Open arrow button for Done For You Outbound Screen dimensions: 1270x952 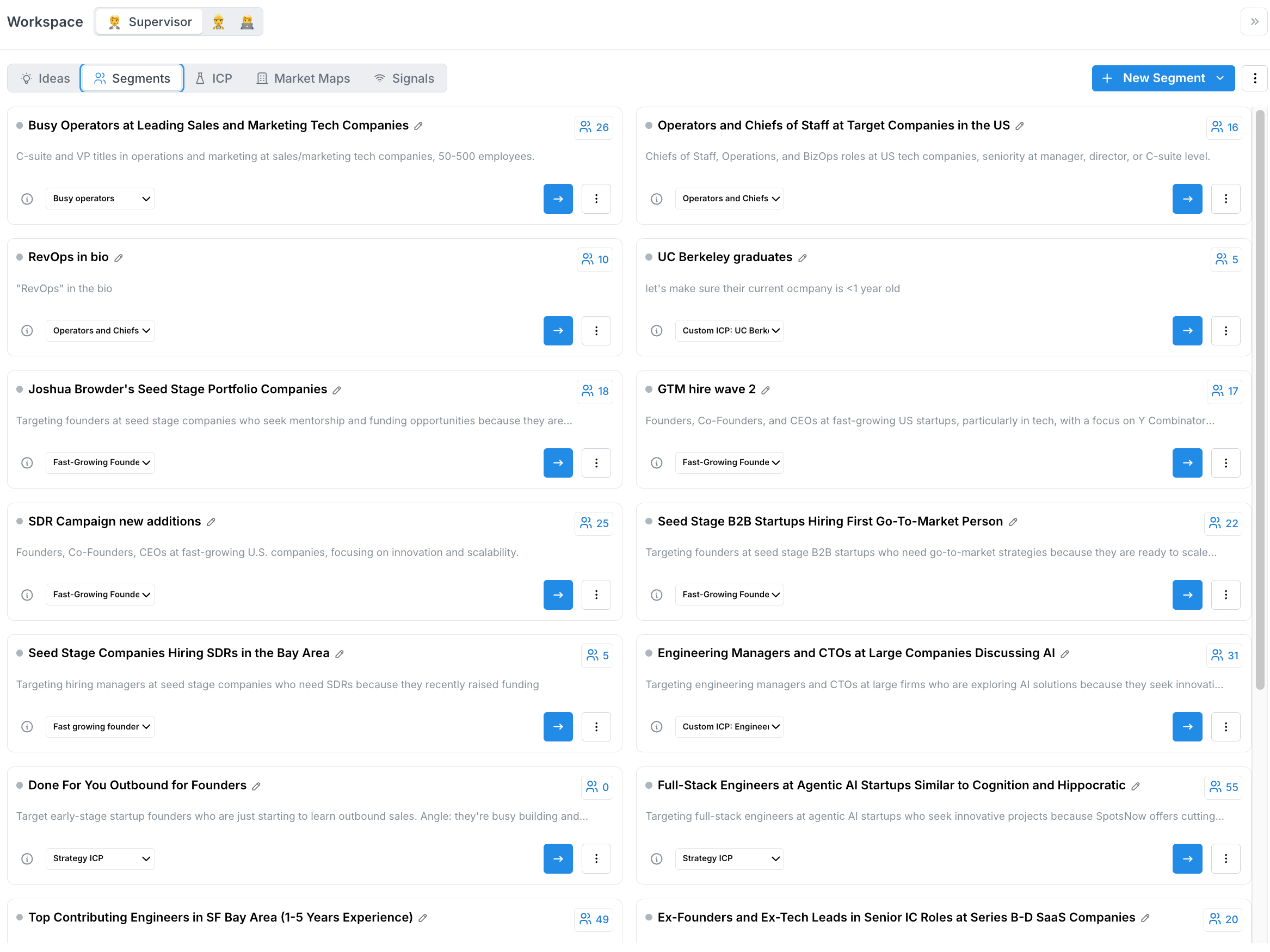558,859
